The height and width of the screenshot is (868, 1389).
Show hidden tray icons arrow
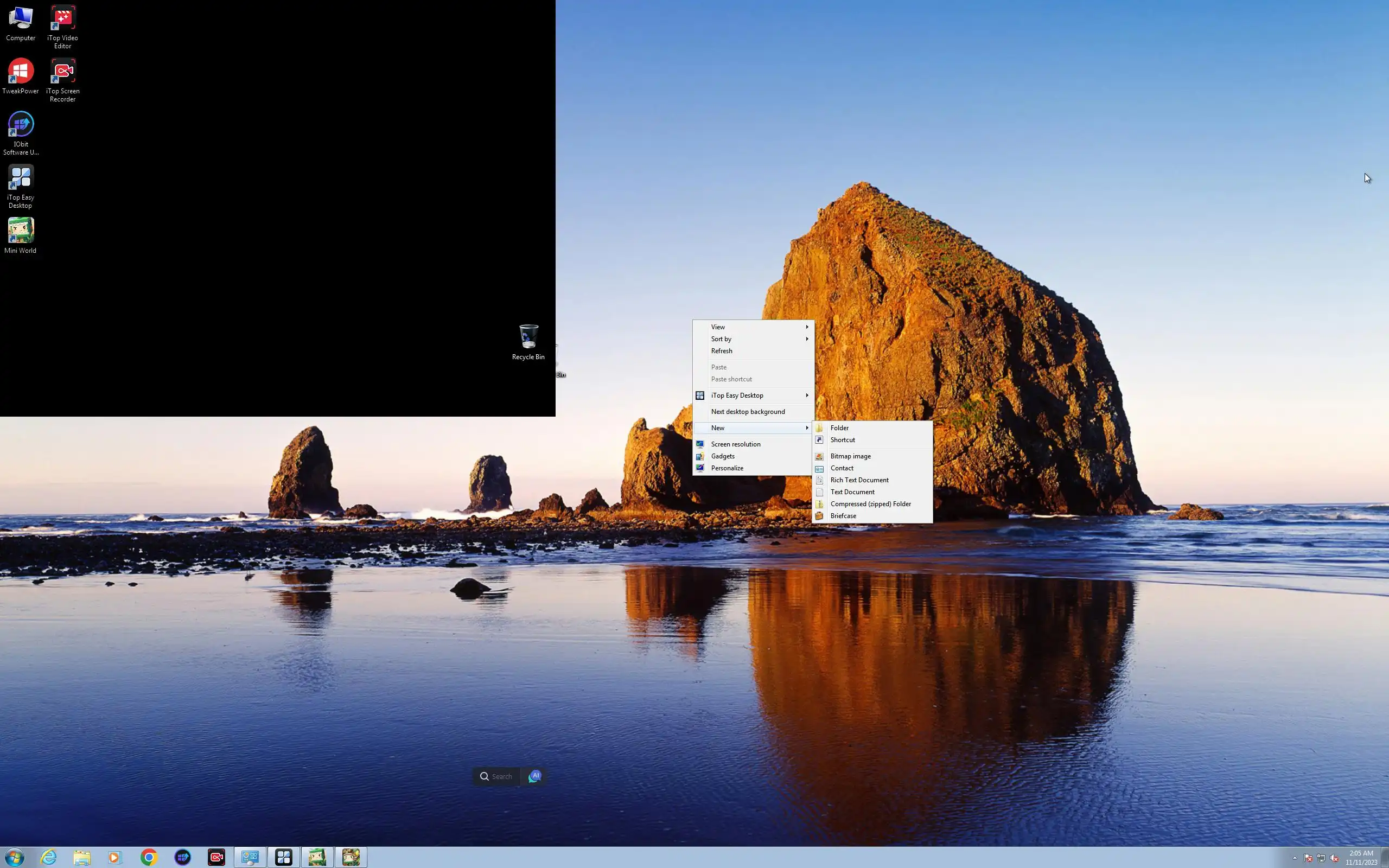pos(1294,858)
